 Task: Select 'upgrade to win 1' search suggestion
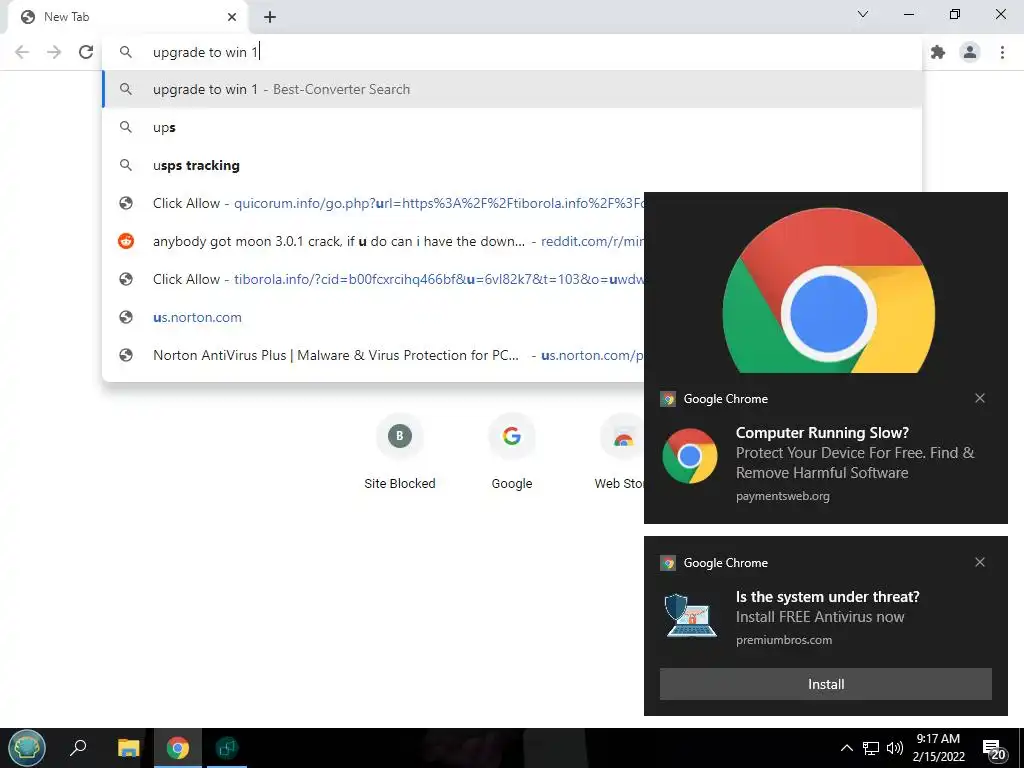[x=513, y=89]
